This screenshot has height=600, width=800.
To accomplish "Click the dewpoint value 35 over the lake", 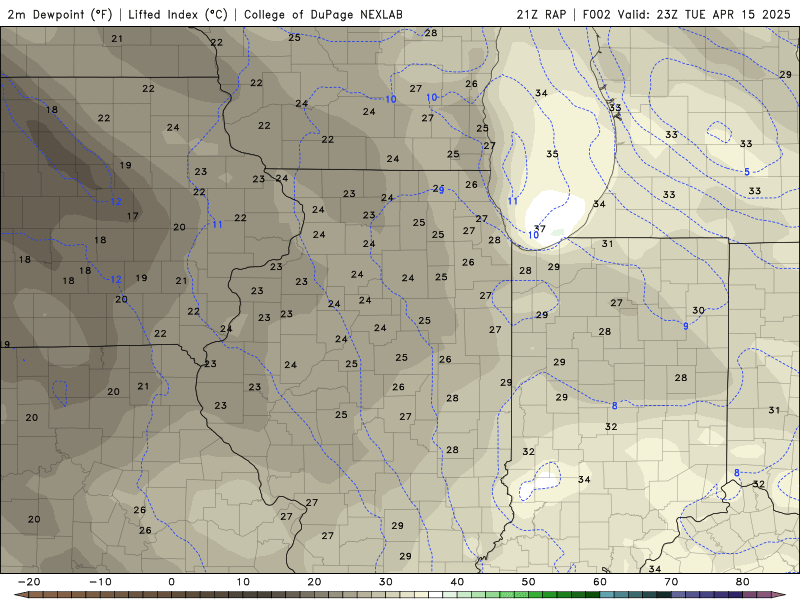I will pos(552,154).
